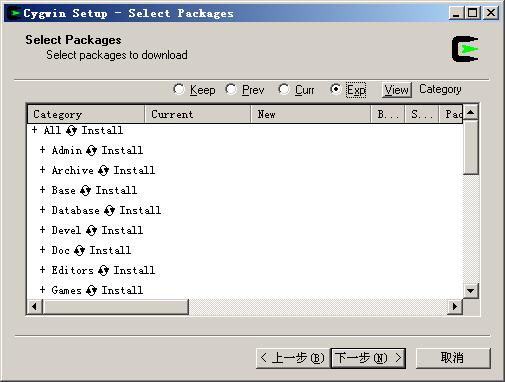Click the Category column header
Image resolution: width=505 pixels, height=382 pixels.
tap(86, 114)
